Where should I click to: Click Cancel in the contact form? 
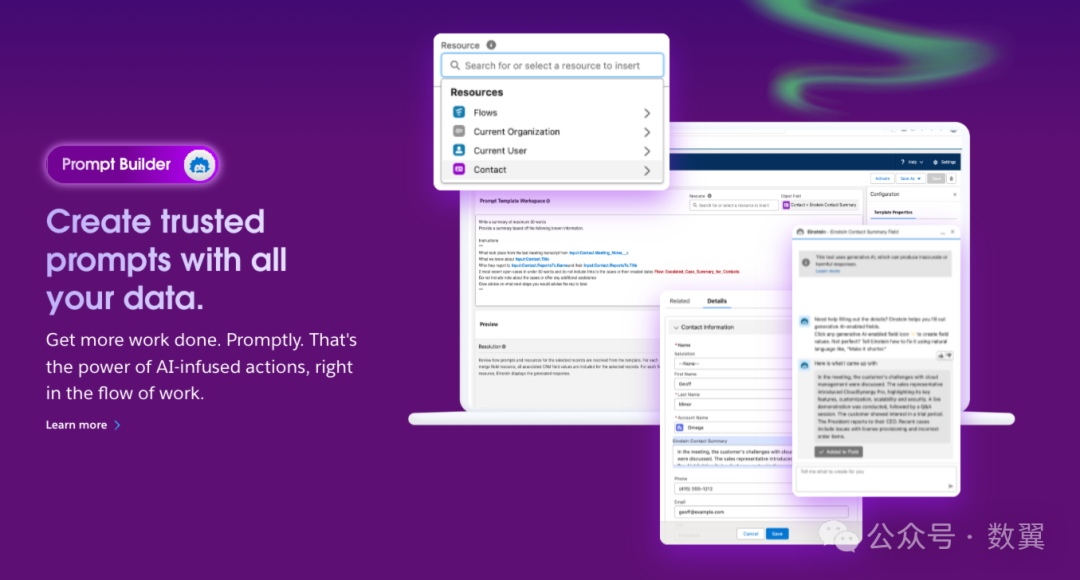(x=750, y=534)
